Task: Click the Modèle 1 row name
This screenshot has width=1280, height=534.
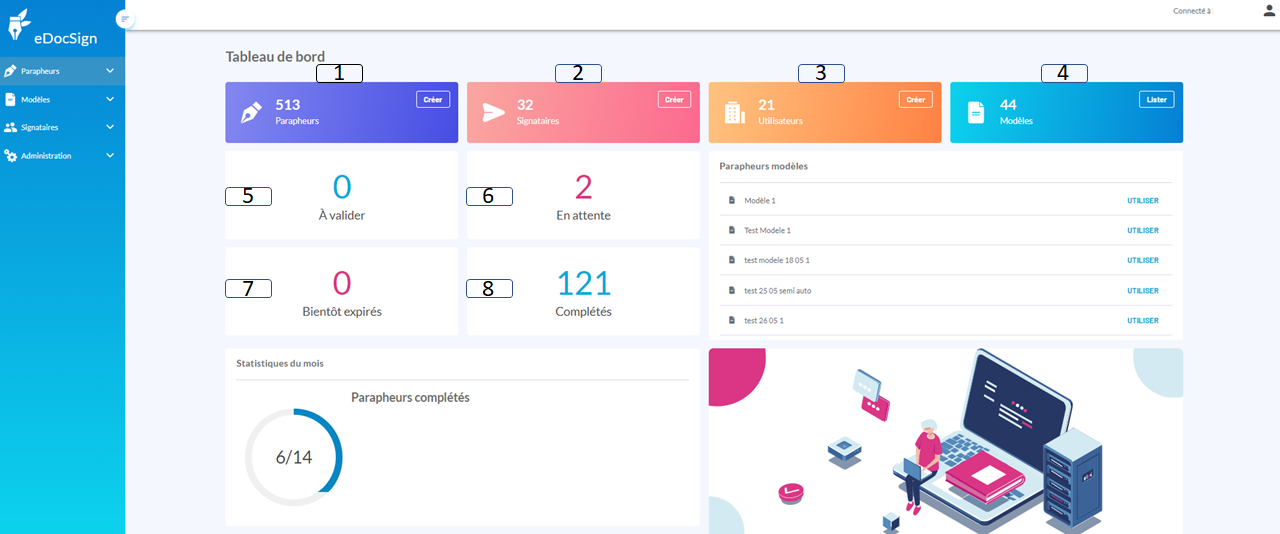Action: click(x=760, y=200)
